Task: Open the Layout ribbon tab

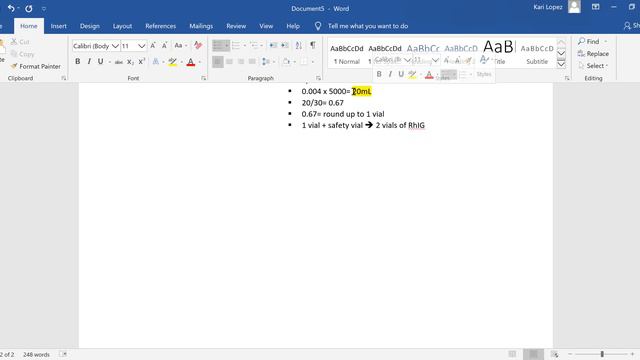Action: point(122,26)
